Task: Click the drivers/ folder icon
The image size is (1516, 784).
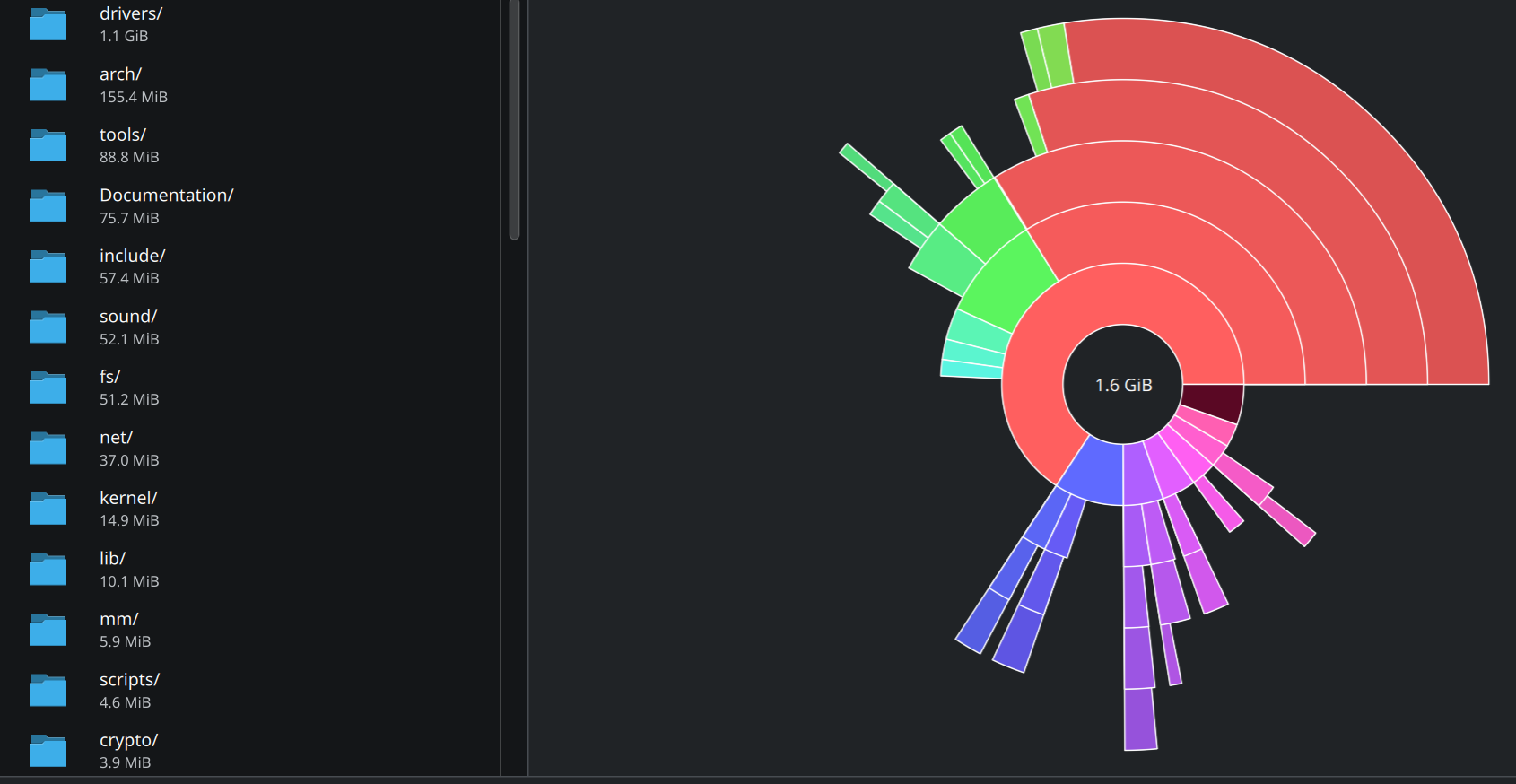Action: point(48,24)
